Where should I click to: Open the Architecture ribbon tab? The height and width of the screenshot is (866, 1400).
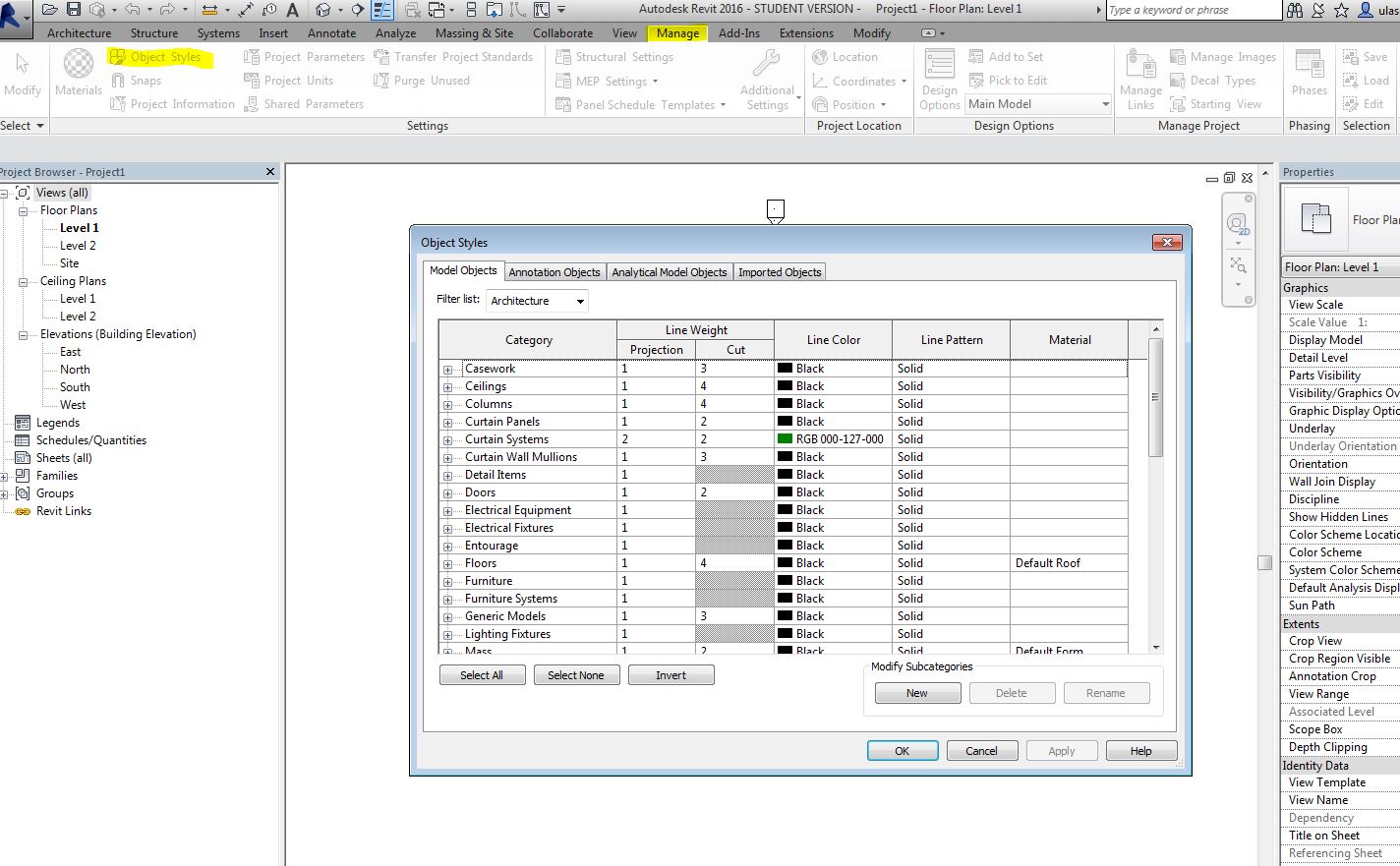click(79, 33)
